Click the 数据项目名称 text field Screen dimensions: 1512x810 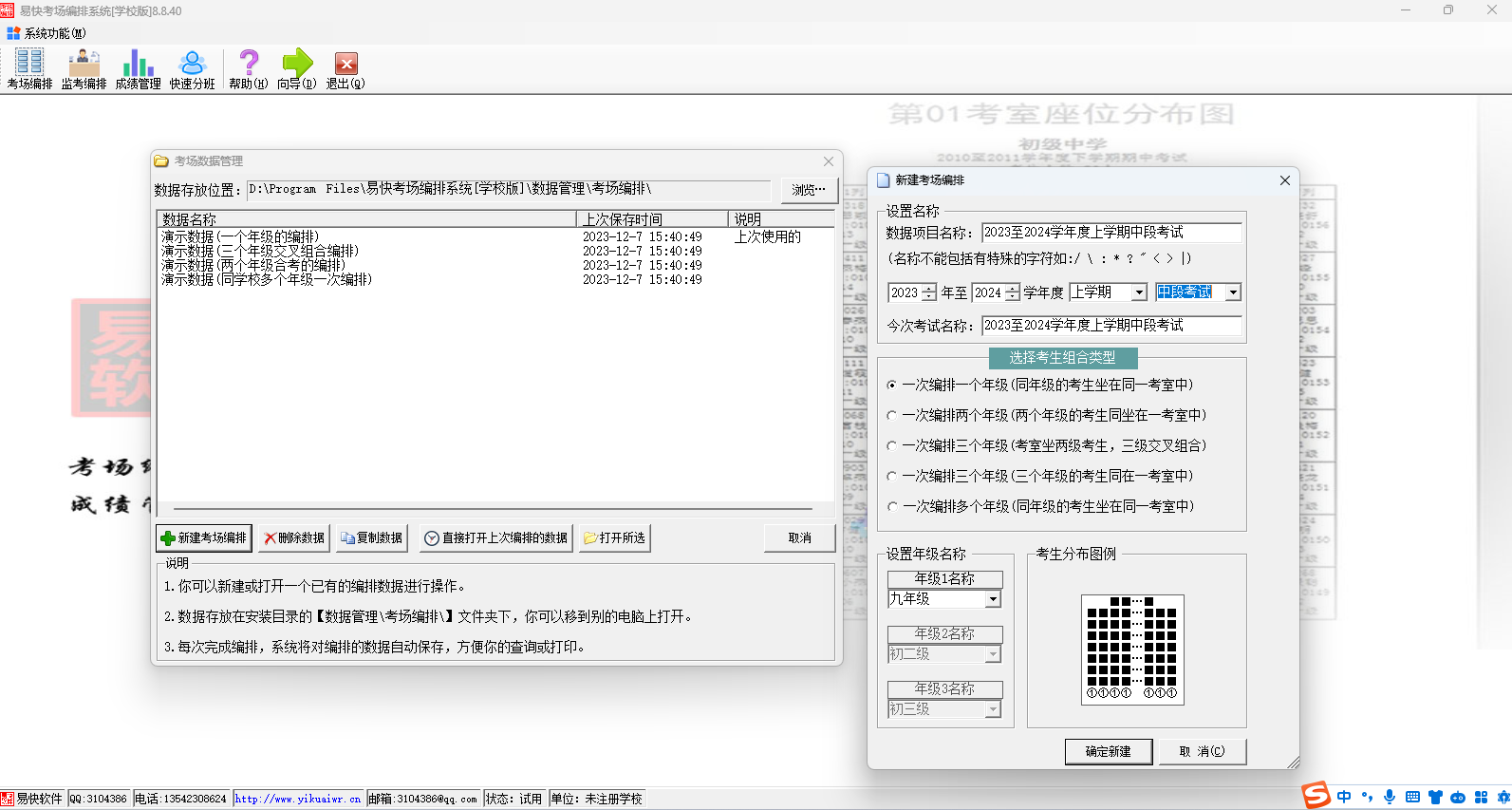tap(1111, 233)
